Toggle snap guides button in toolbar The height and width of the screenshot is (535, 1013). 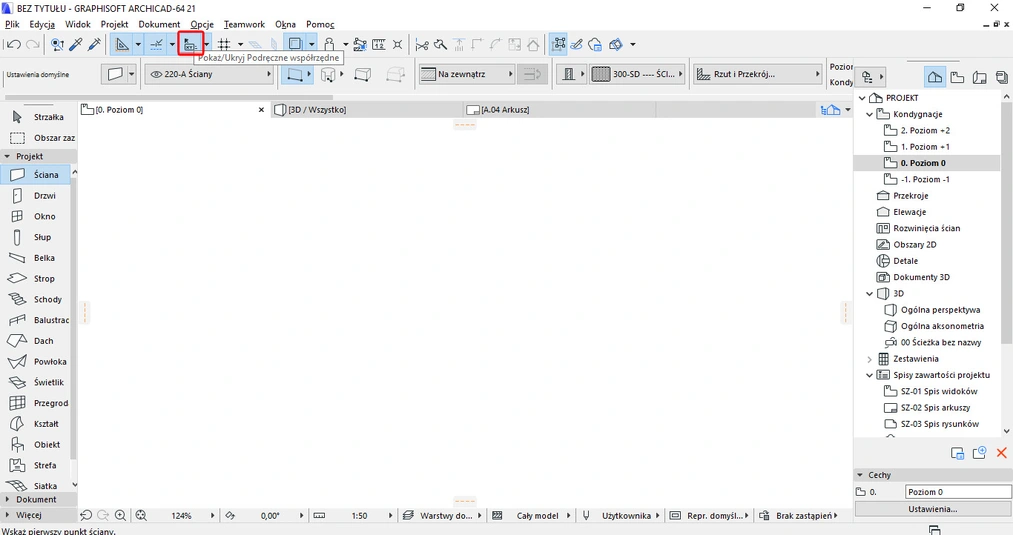(156, 45)
